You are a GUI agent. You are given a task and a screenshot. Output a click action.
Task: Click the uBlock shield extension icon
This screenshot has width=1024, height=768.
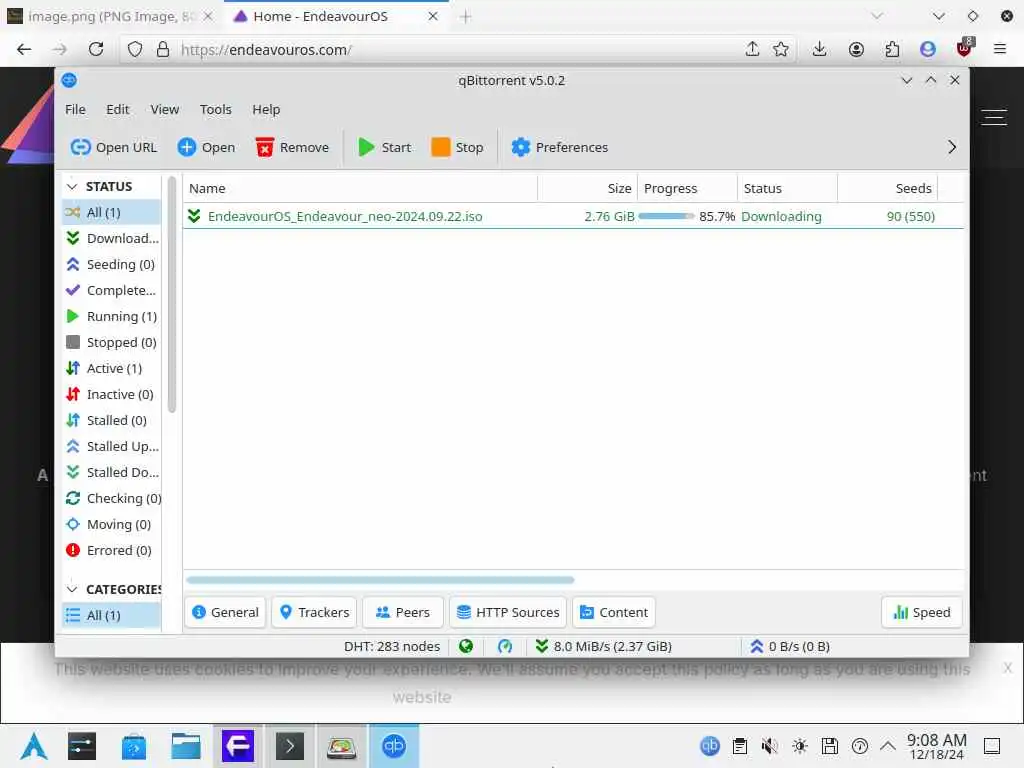pyautogui.click(x=964, y=48)
